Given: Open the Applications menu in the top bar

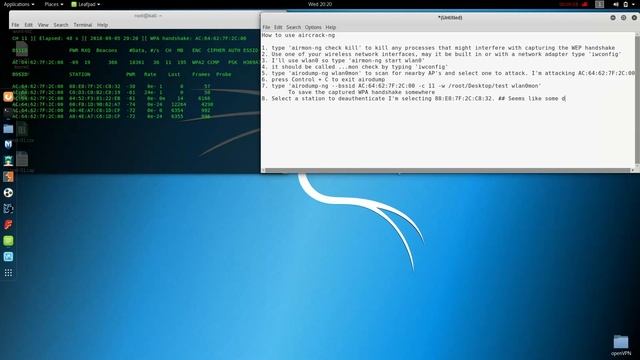Looking at the screenshot, I should coord(19,4).
